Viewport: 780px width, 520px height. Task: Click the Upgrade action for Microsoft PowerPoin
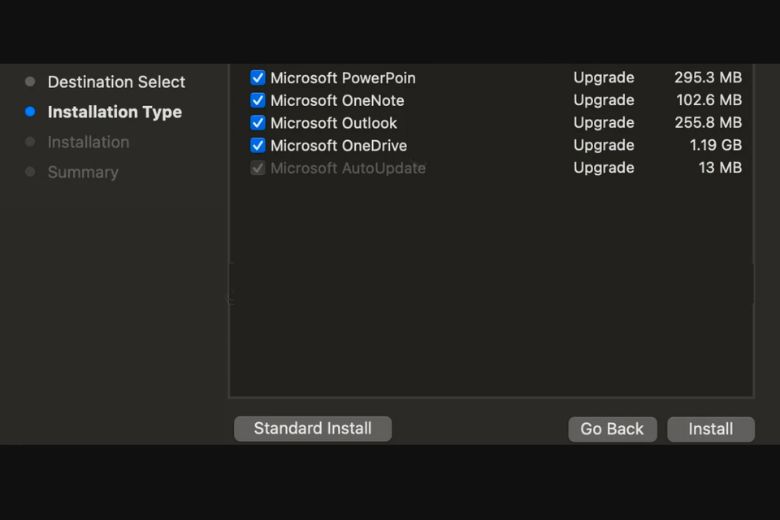pos(604,78)
